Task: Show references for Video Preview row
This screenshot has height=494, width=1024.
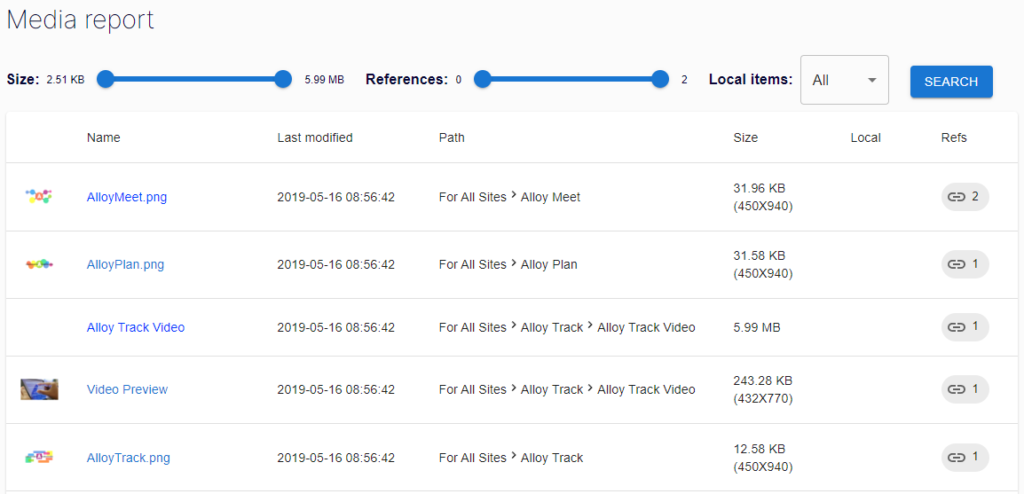Action: click(x=965, y=389)
